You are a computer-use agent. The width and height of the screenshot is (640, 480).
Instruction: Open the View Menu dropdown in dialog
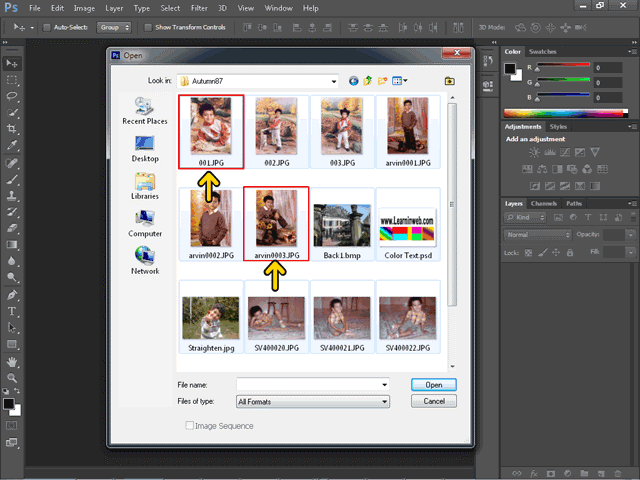[400, 81]
